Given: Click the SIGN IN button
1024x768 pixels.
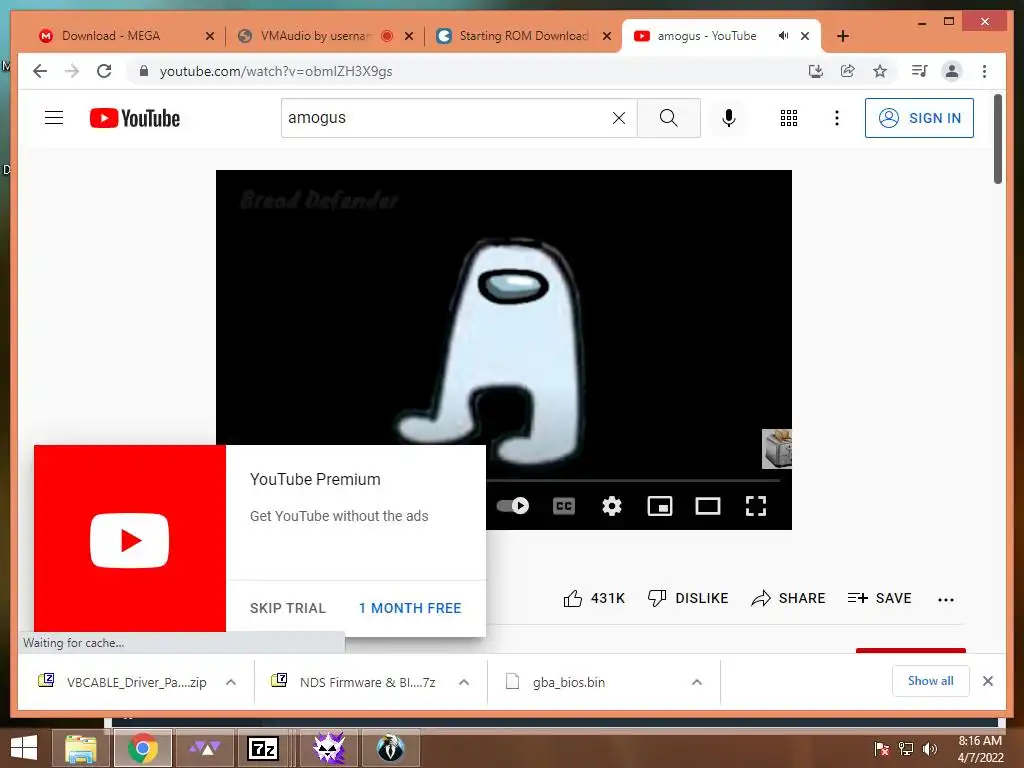Looking at the screenshot, I should coord(919,118).
